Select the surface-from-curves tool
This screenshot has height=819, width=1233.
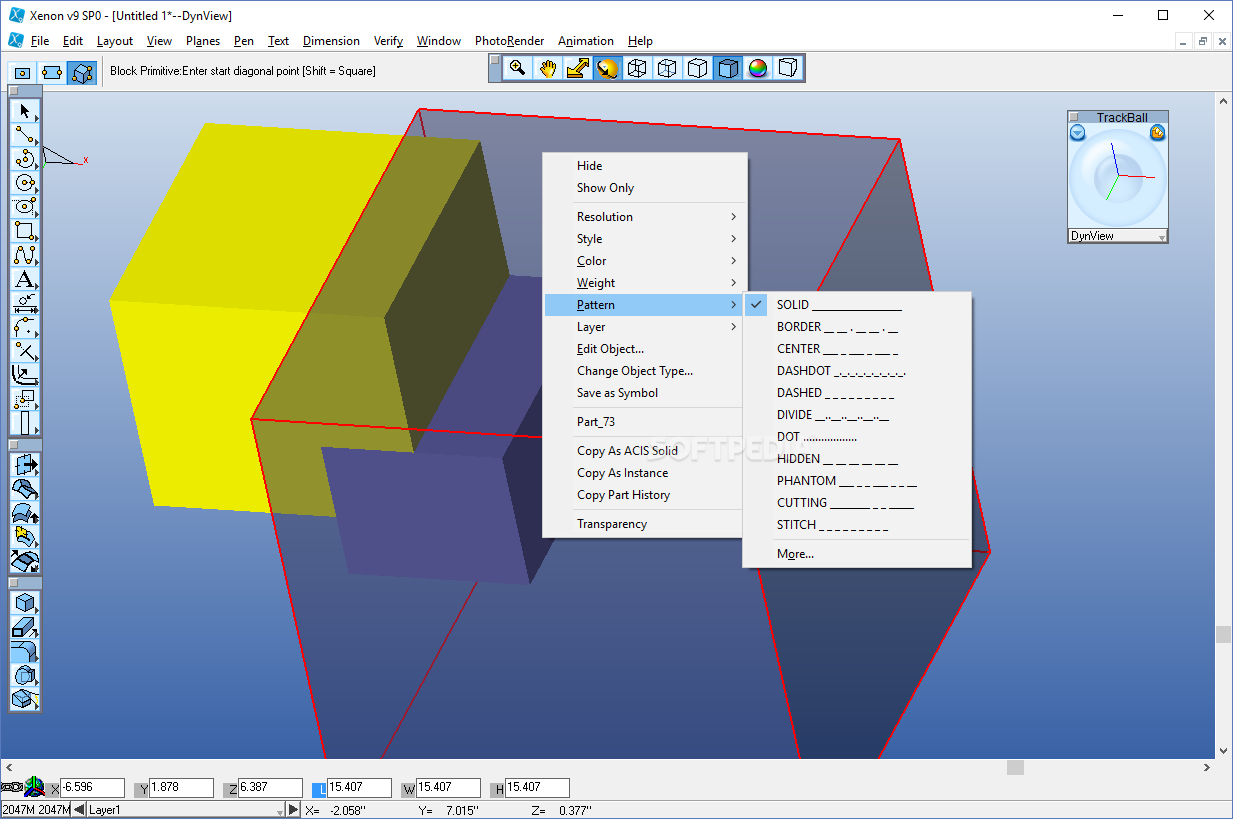coord(25,489)
